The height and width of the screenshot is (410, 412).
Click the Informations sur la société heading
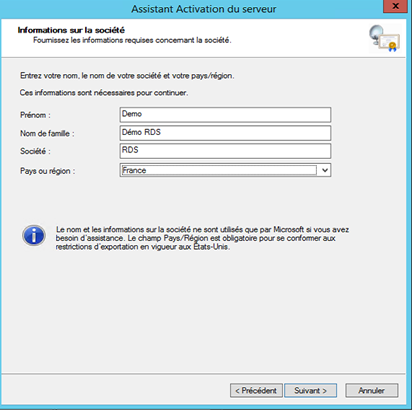pos(71,30)
